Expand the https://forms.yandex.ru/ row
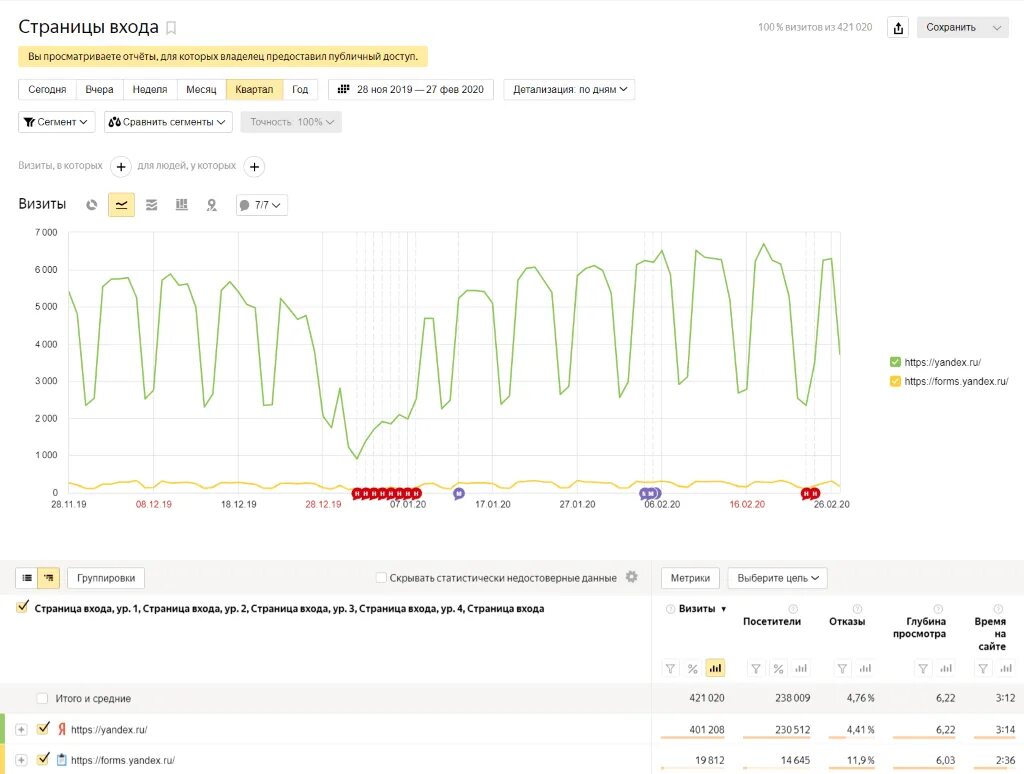This screenshot has height=774, width=1024. [21, 760]
